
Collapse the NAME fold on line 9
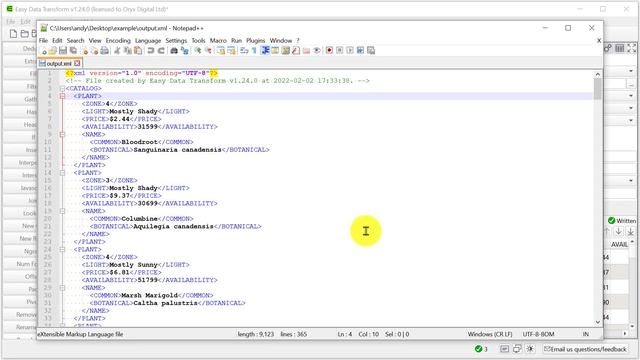62,134
